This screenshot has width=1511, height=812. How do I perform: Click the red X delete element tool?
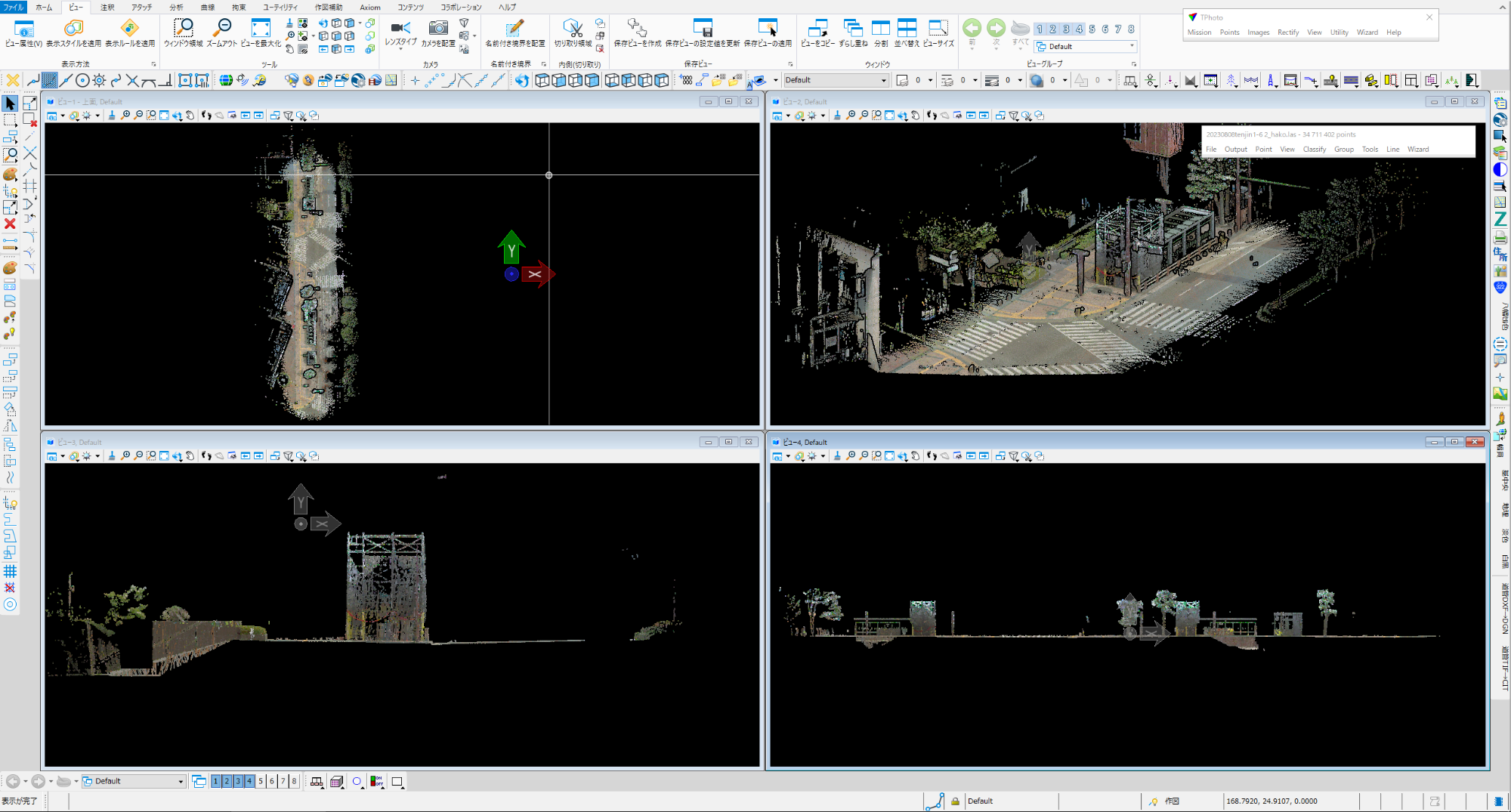tap(10, 224)
